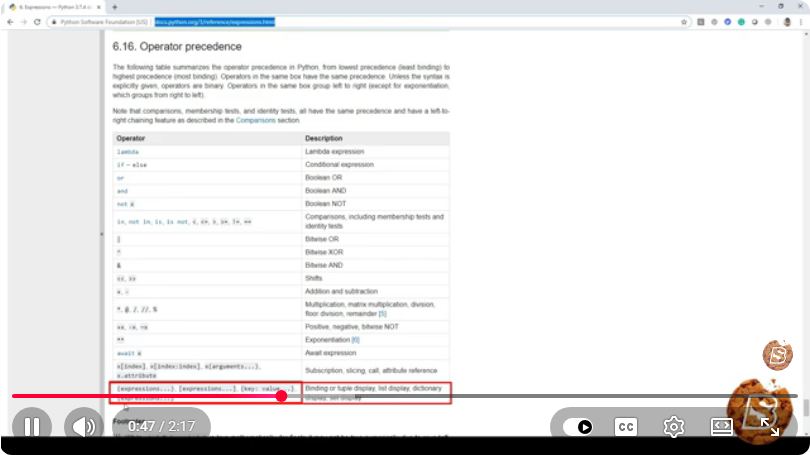Click the red scrubber knob on the progress bar
The width and height of the screenshot is (810, 455).
(281, 396)
